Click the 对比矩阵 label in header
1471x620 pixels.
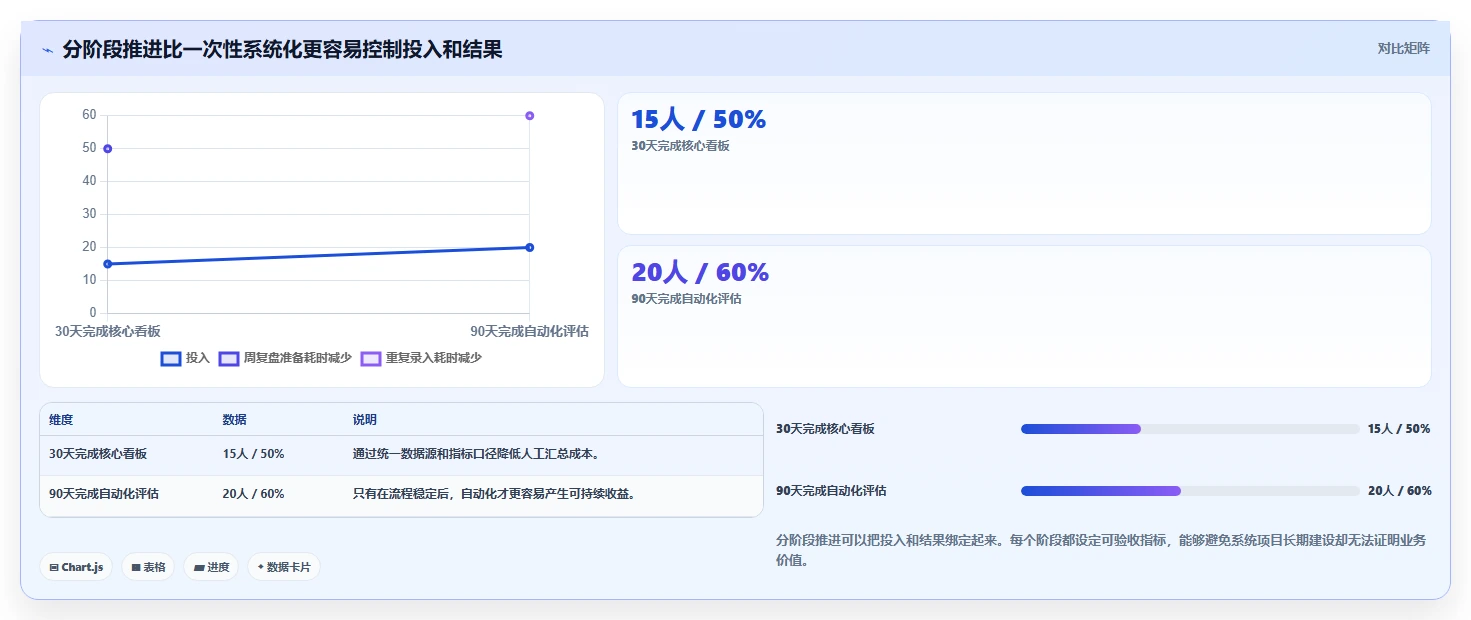1404,48
